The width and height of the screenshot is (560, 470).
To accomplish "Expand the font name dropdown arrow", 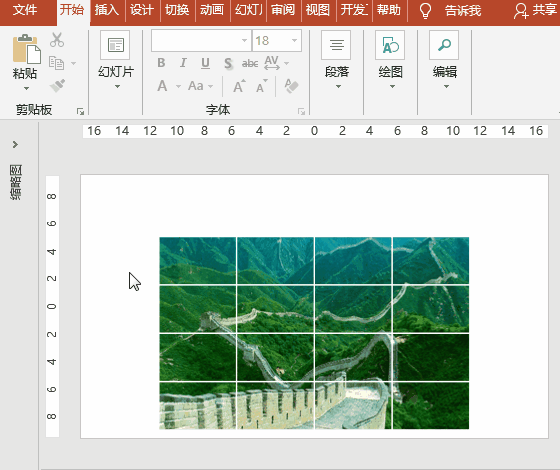I will click(244, 40).
